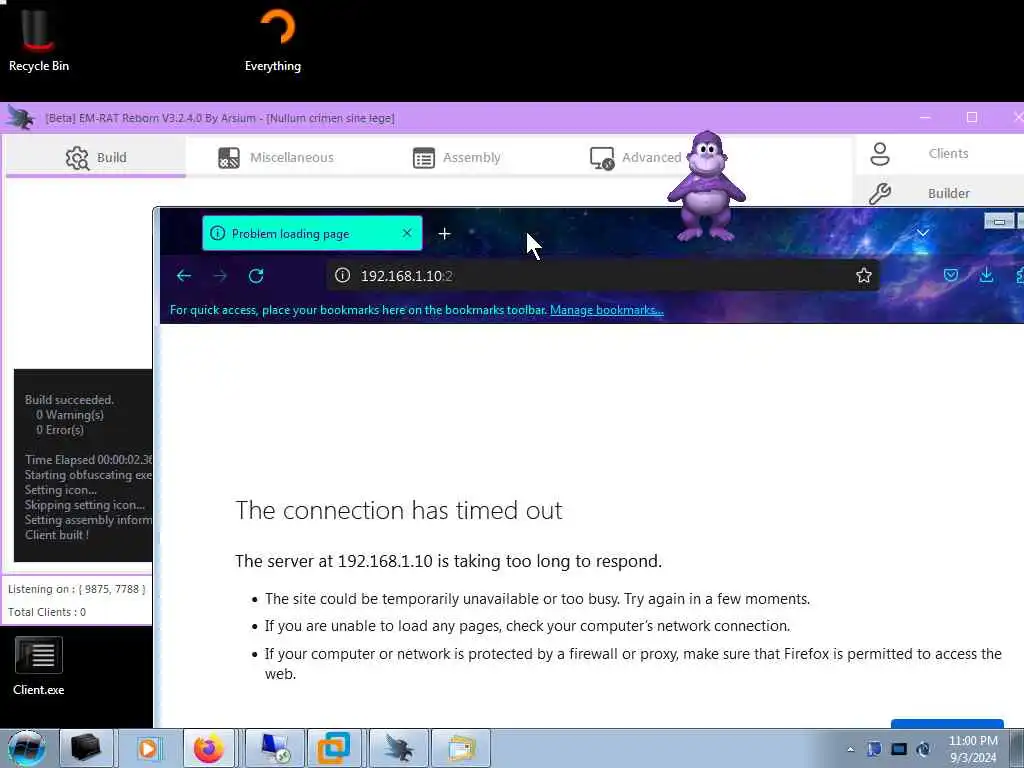
Task: Open the Windows Start menu
Action: click(26, 748)
